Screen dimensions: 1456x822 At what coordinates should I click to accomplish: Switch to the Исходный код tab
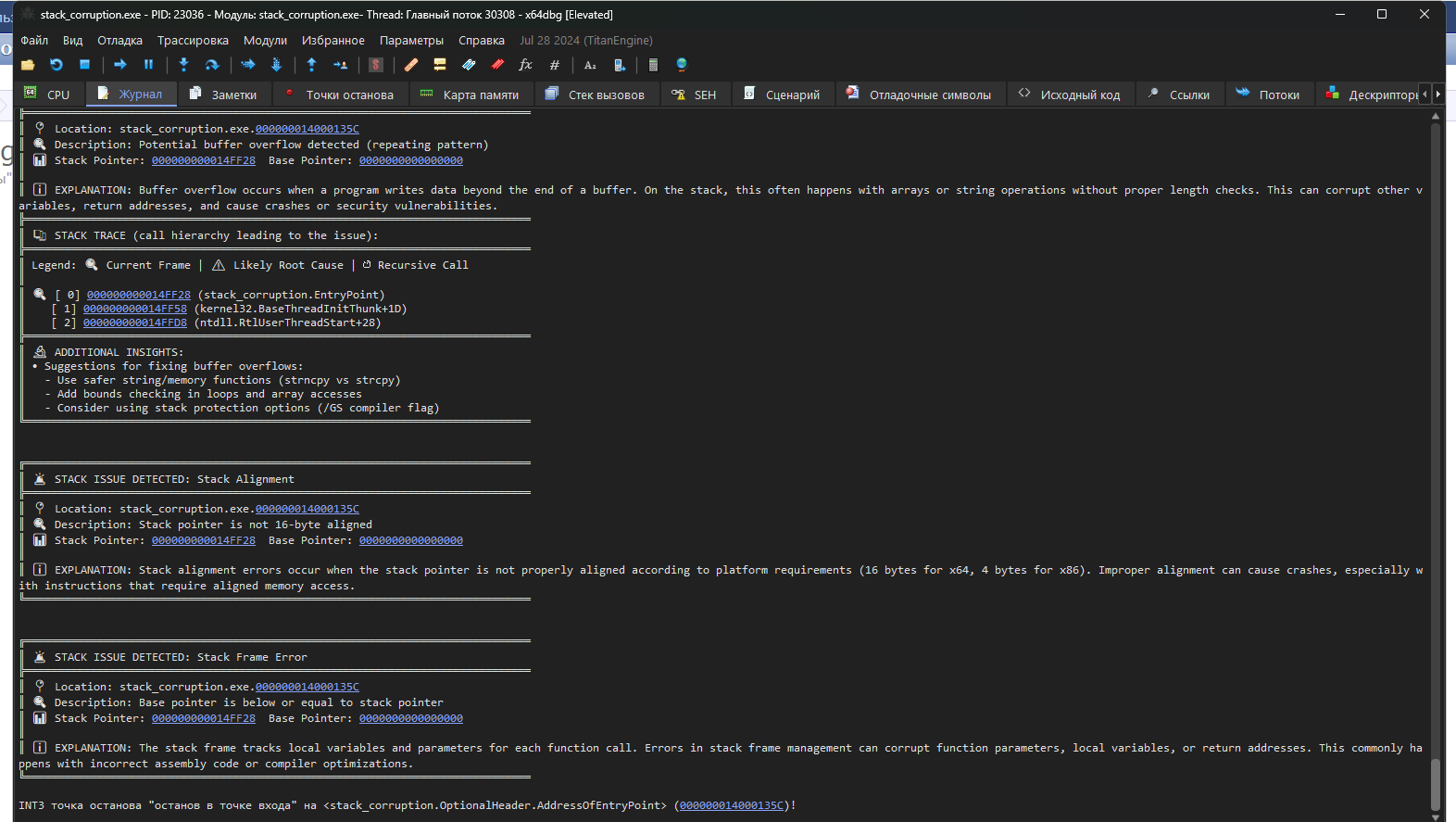1070,95
